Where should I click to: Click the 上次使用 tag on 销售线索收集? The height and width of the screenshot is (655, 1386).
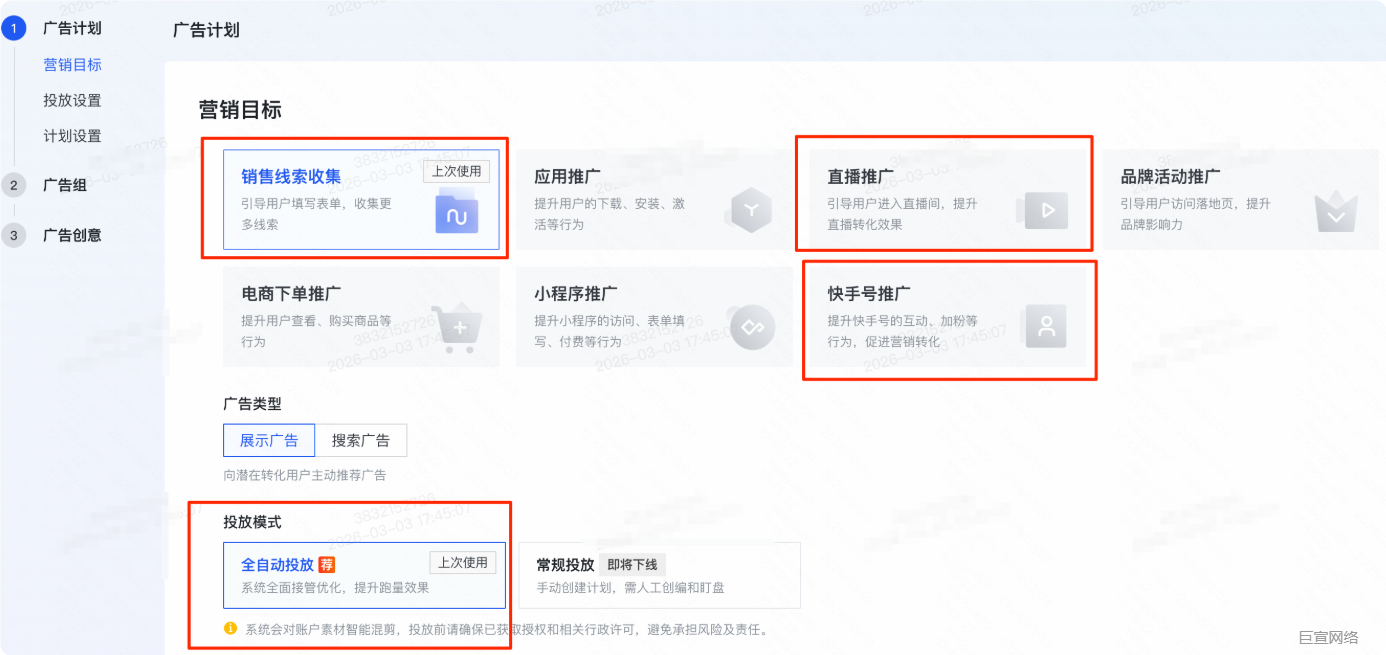click(457, 171)
